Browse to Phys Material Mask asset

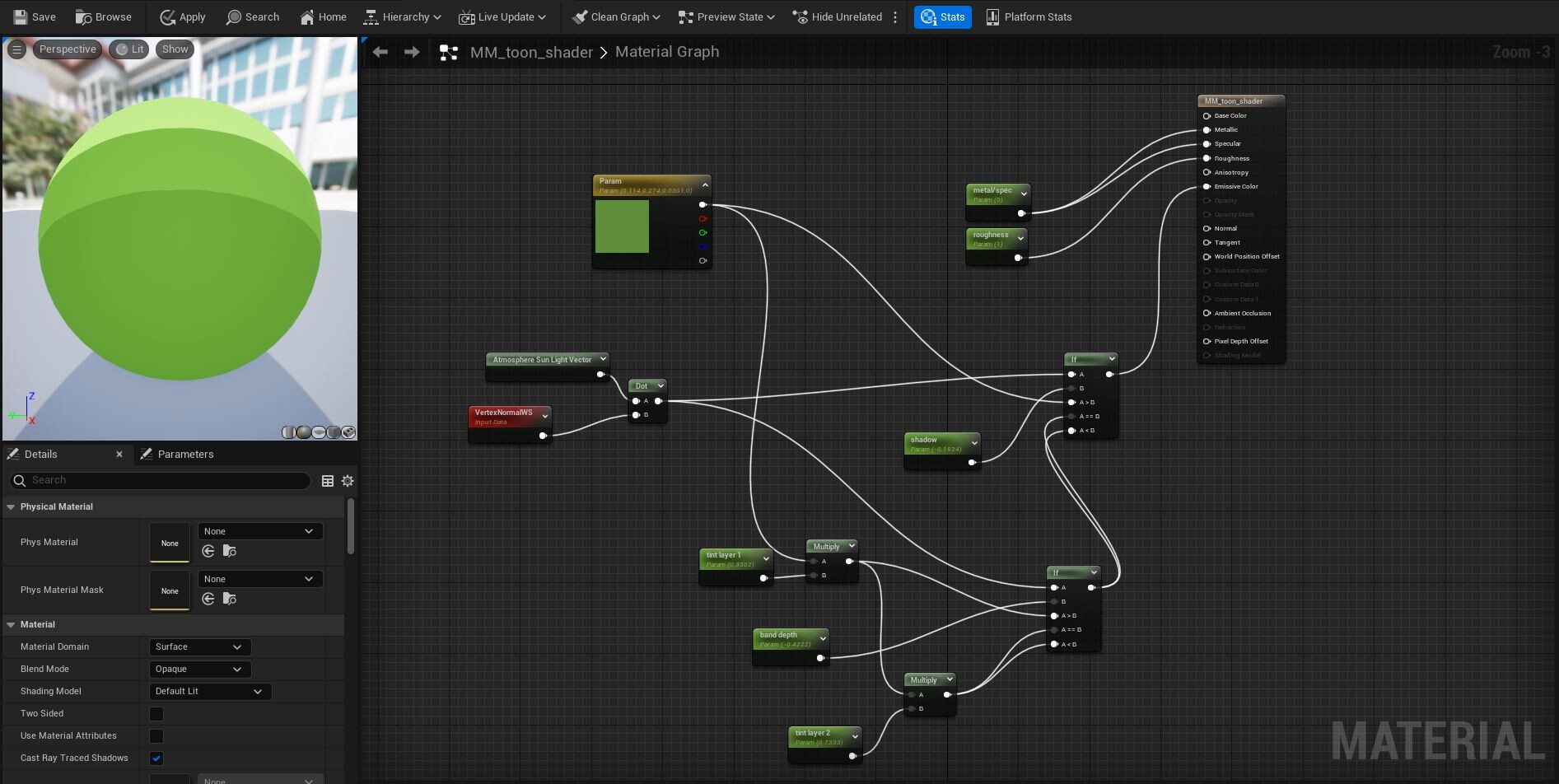click(x=230, y=600)
